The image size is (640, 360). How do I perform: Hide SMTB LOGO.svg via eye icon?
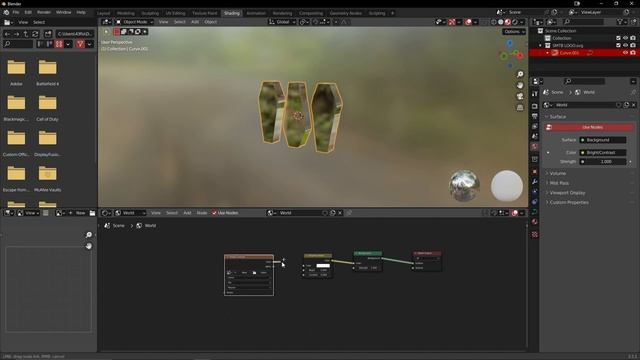coord(625,45)
